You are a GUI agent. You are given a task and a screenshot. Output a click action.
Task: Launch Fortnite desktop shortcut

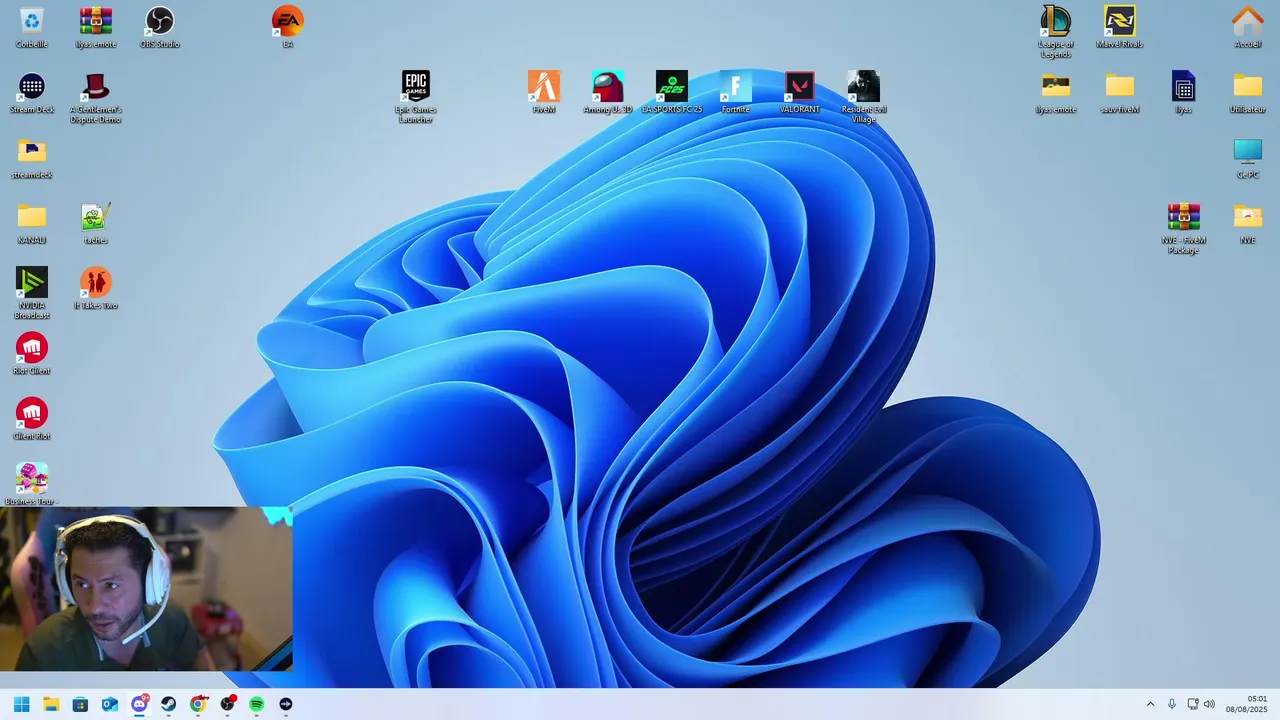[736, 86]
